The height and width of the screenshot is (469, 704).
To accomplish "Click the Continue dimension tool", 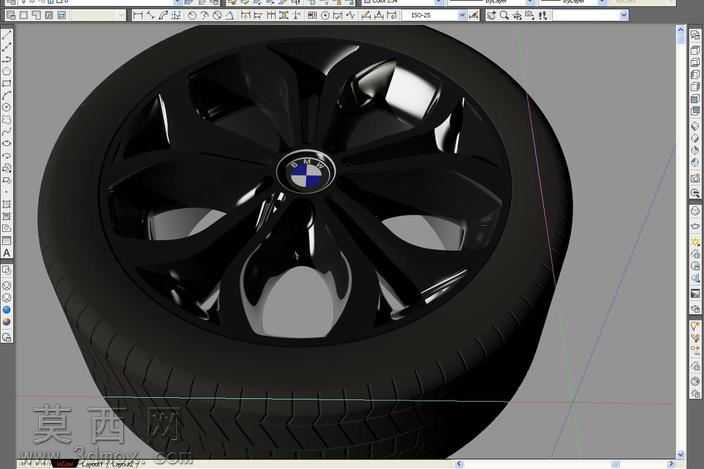I will (271, 15).
